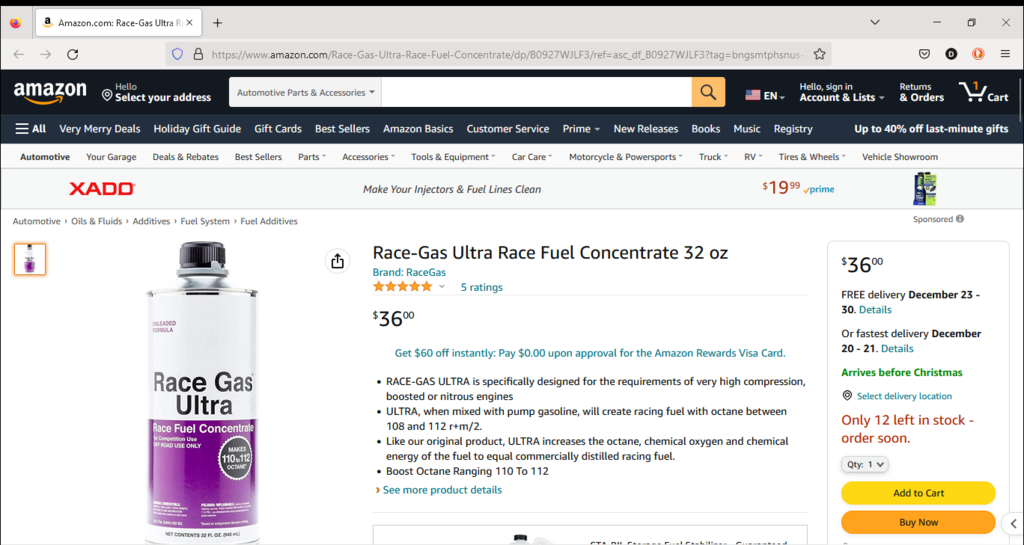Click the orange search magnifier button
1024x545 pixels.
707,93
